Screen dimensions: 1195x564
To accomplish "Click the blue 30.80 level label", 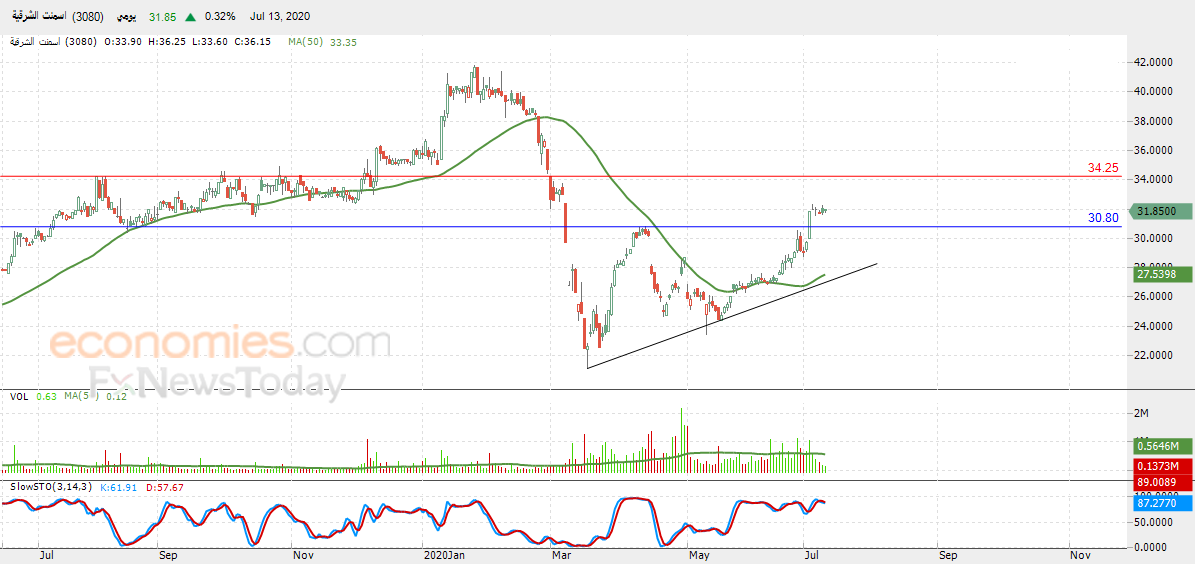I will (1103, 218).
